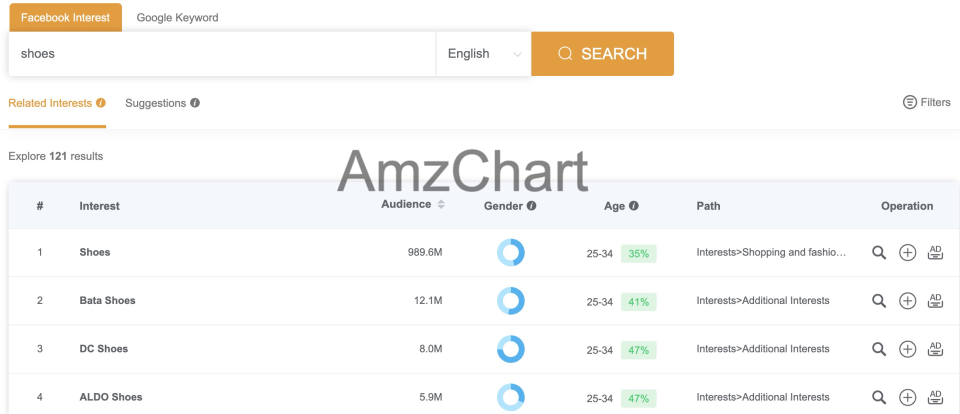This screenshot has height=414, width=960.
Task: Sort by the Audience column arrows
Action: 441,205
